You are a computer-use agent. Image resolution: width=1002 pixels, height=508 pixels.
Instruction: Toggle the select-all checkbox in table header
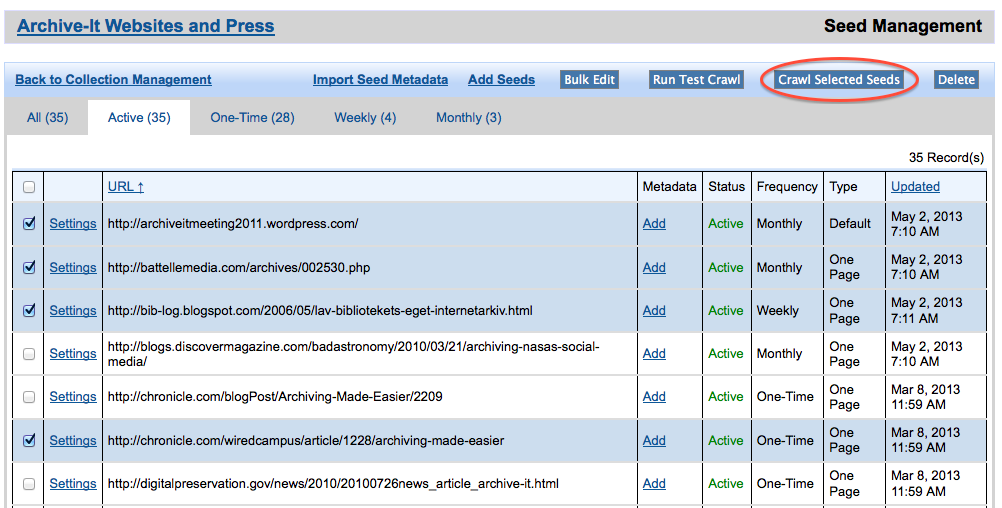pyautogui.click(x=29, y=187)
